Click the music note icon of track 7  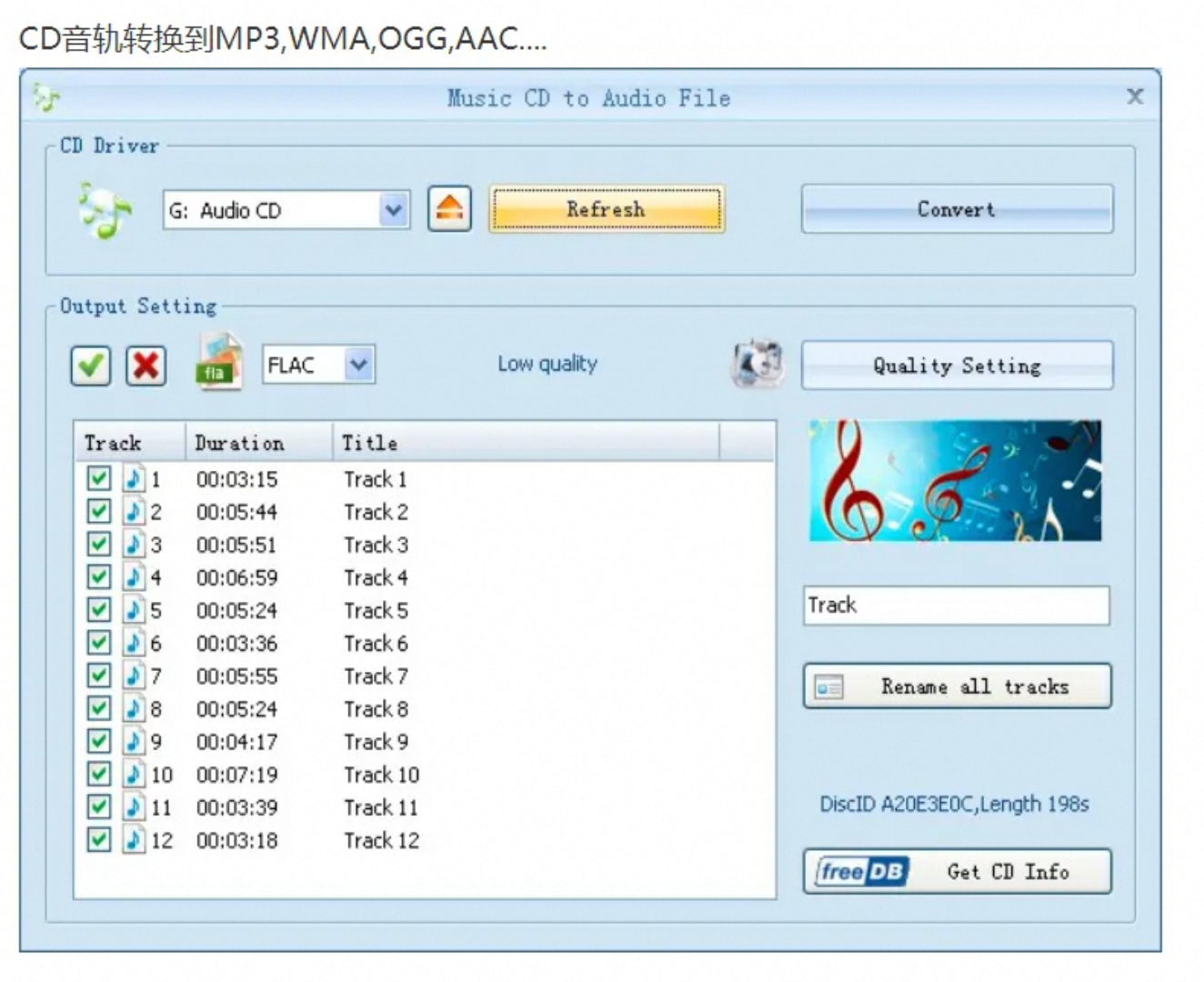coord(135,676)
